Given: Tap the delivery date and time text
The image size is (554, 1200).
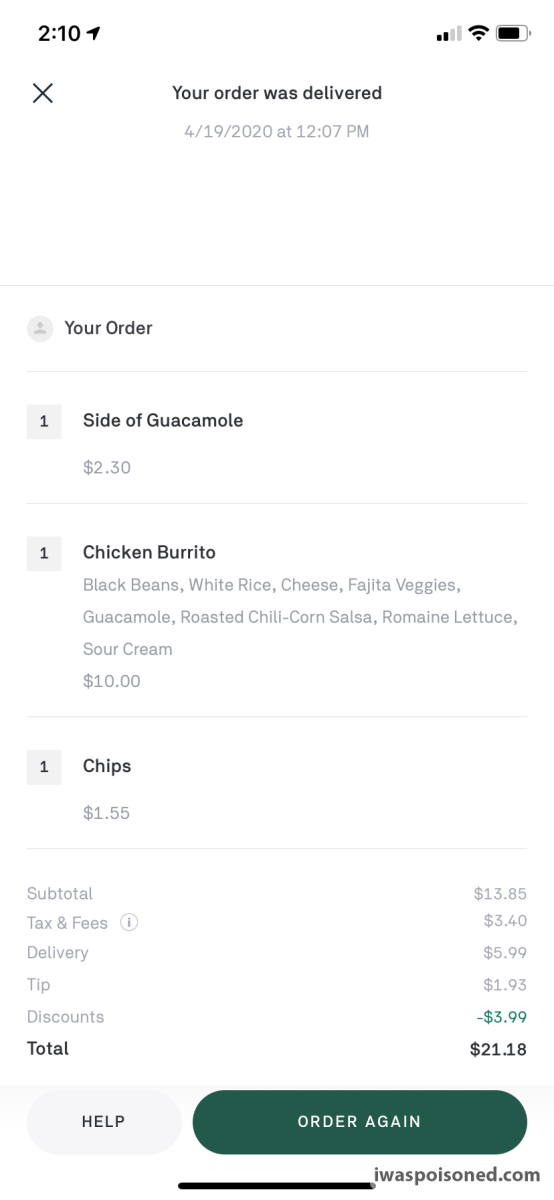Looking at the screenshot, I should 277,131.
